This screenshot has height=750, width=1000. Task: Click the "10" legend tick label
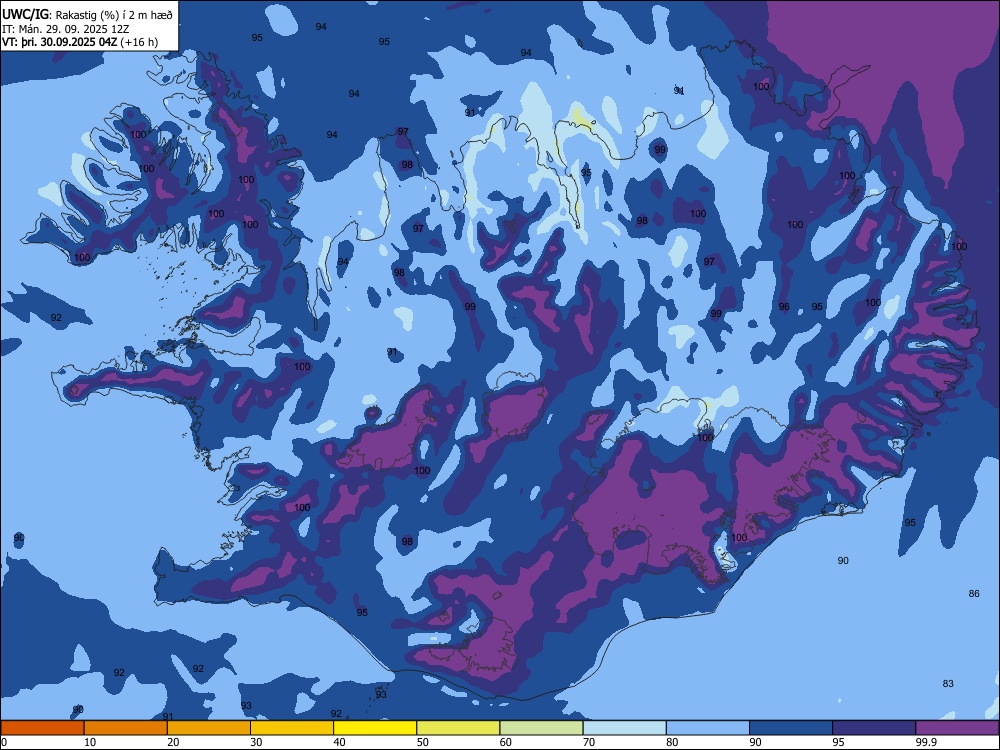coord(90,742)
